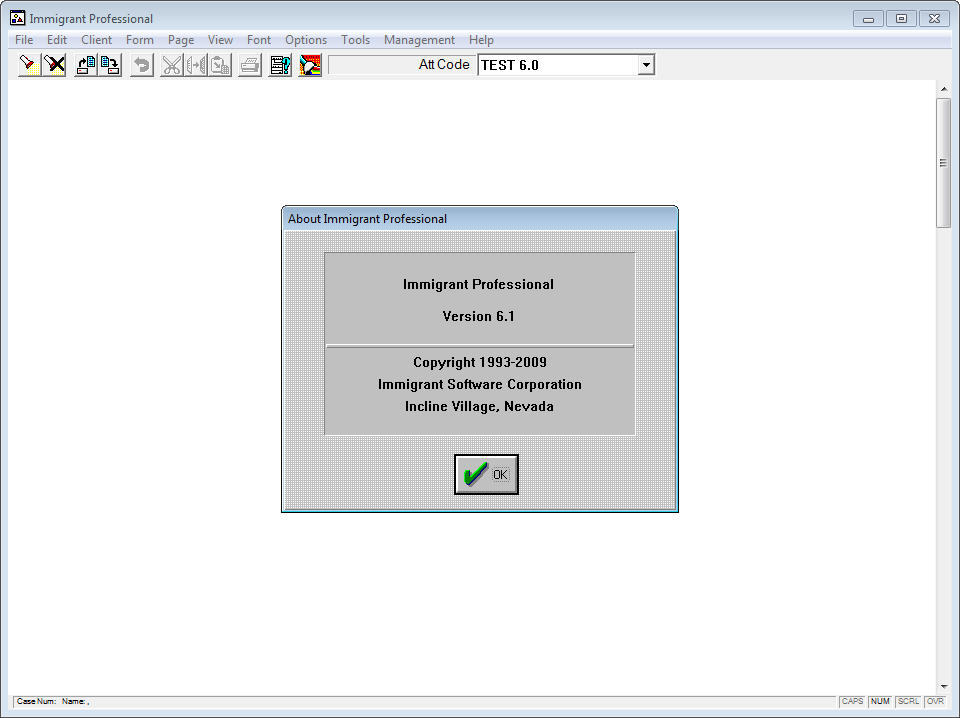Click the save-to-file toolbar icon with down arrow
Image resolution: width=960 pixels, height=718 pixels.
(110, 65)
